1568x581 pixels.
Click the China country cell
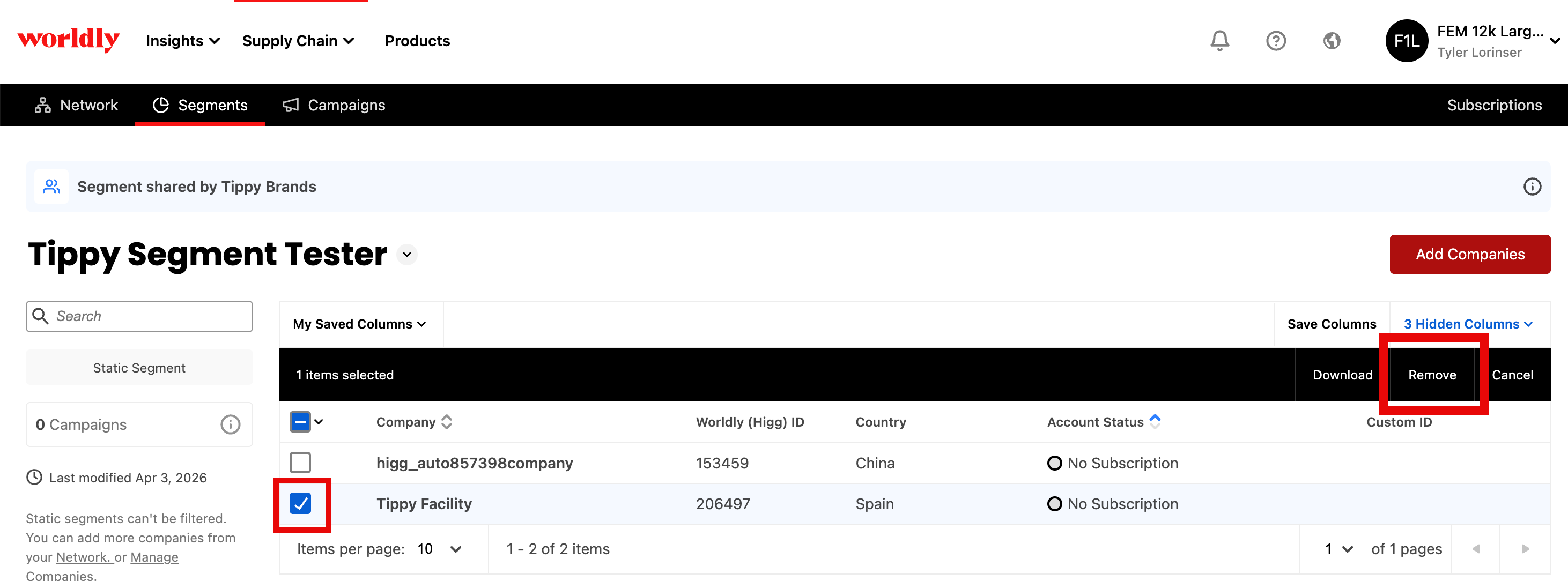pos(875,463)
